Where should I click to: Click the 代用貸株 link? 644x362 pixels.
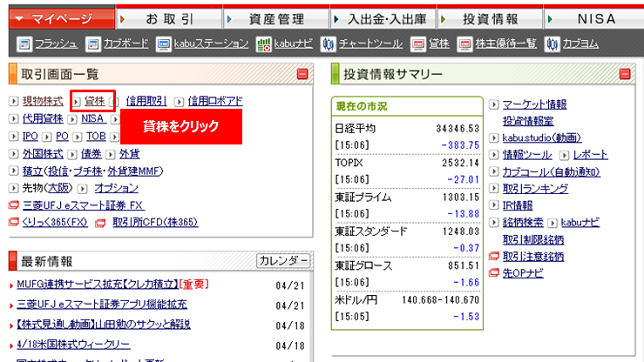43,119
